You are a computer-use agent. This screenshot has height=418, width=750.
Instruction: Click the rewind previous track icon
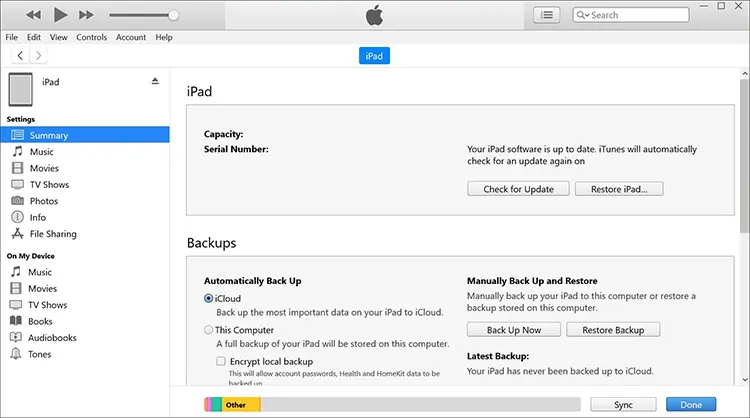[x=33, y=15]
